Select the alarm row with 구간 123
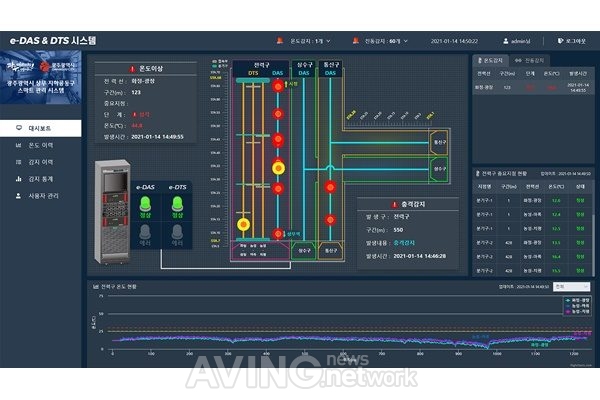Screen dimensions: 600x400 coord(533,87)
